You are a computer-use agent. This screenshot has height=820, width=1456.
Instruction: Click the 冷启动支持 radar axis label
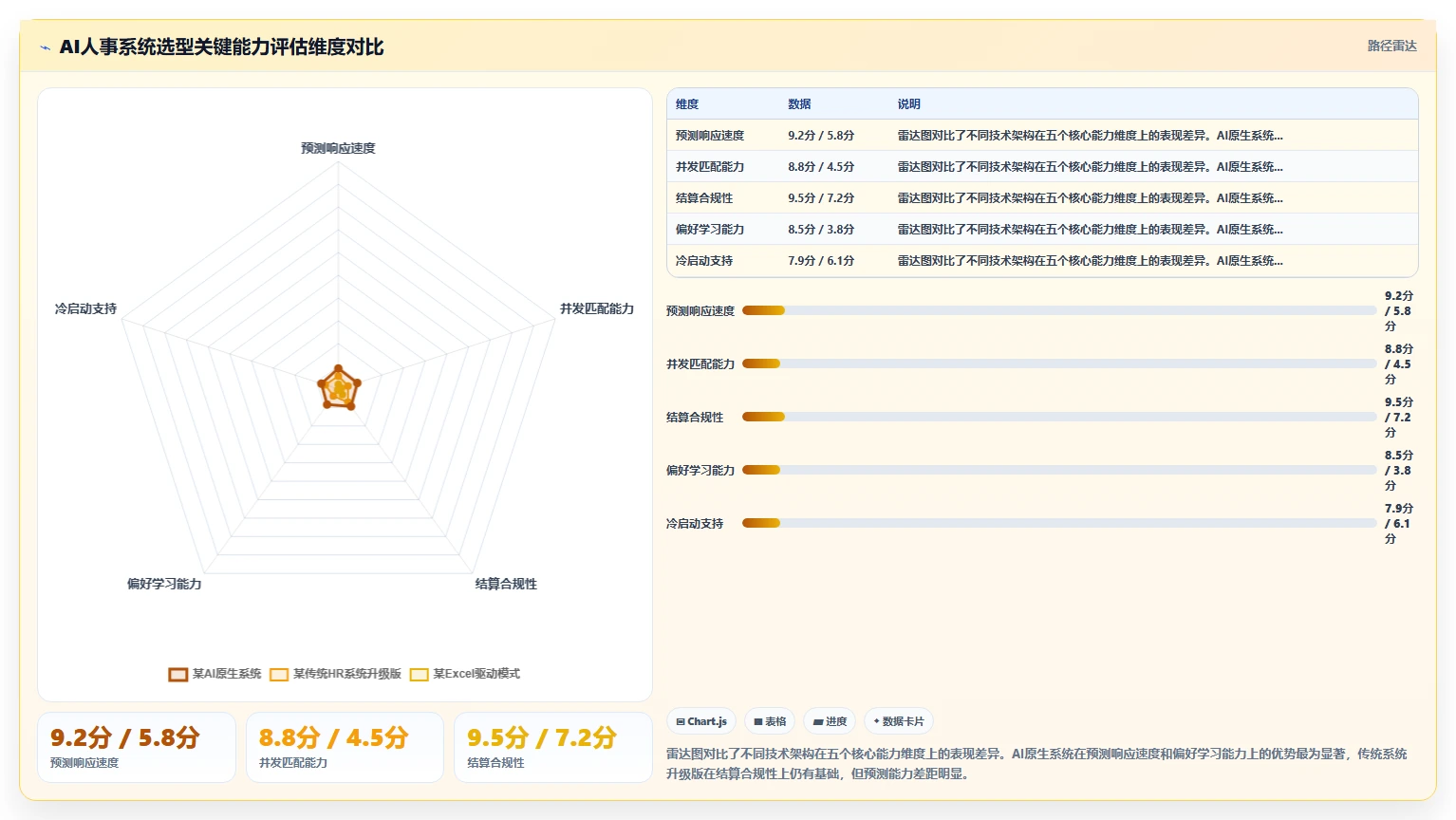coord(85,308)
